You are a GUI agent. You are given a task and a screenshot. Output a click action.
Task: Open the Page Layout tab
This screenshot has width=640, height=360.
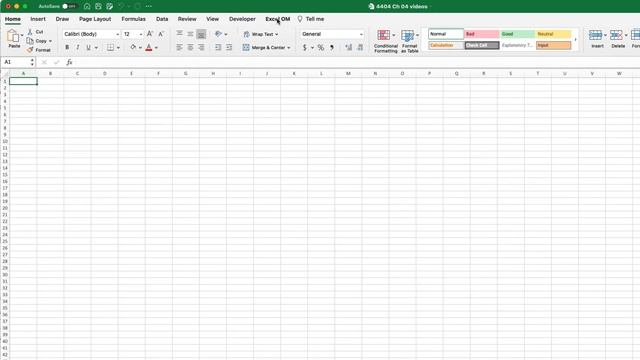(x=95, y=19)
